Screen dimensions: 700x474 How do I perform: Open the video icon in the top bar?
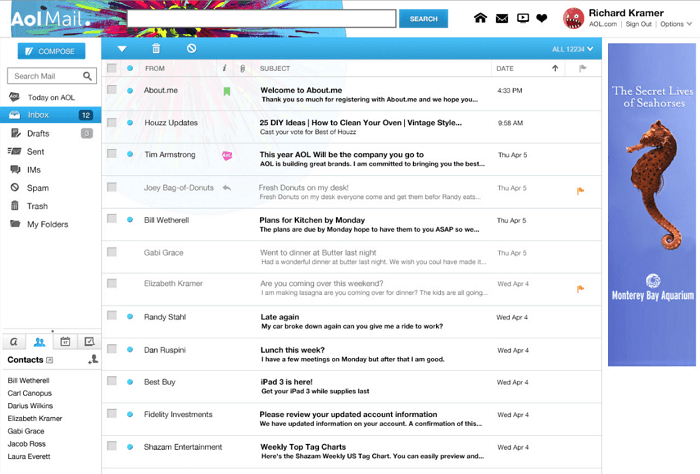coord(522,18)
